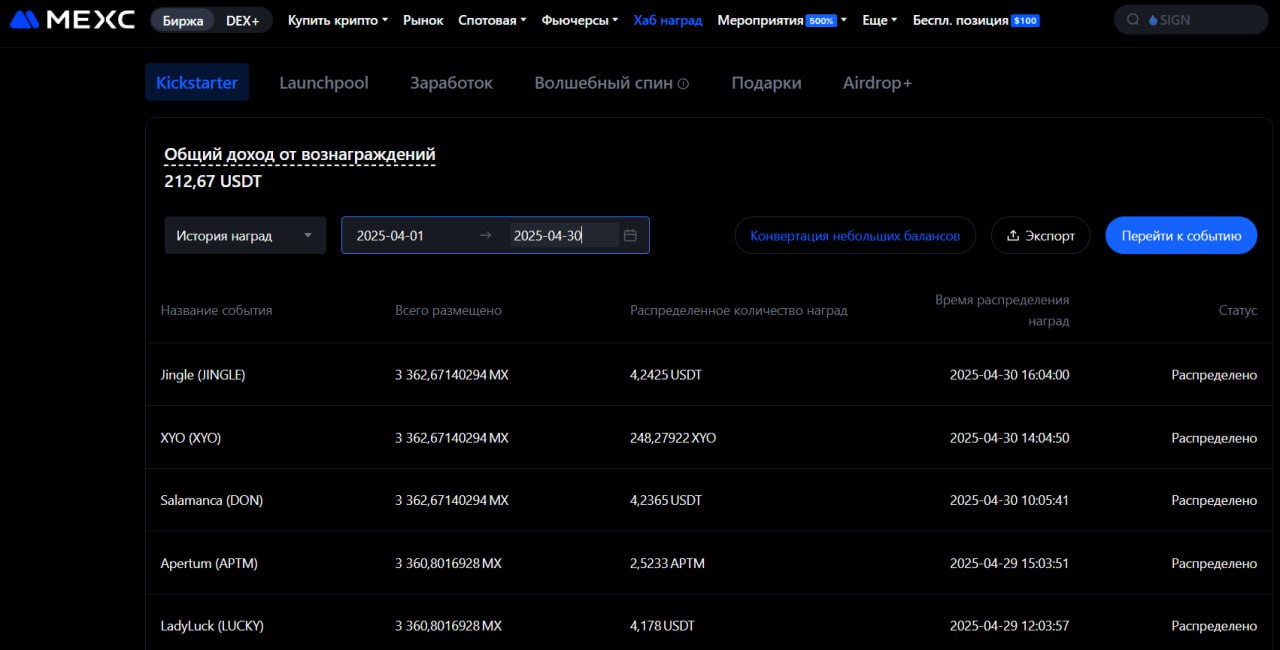
Task: Switch to Биржа mode
Action: point(183,20)
